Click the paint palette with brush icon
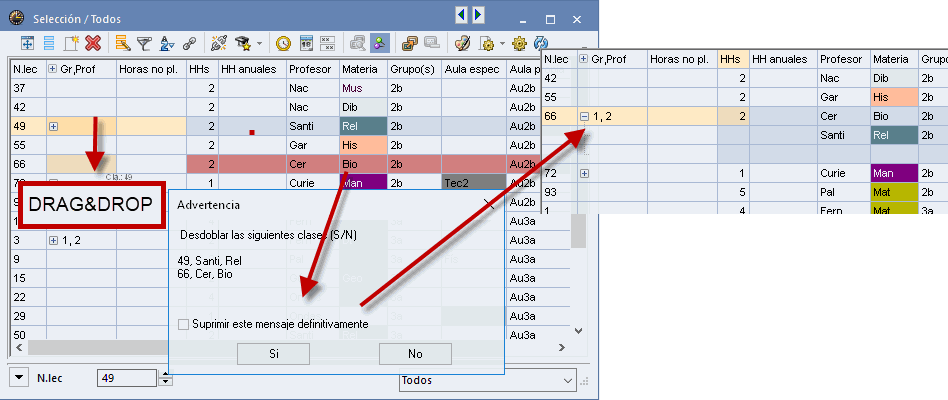The height and width of the screenshot is (400, 948). [x=462, y=43]
